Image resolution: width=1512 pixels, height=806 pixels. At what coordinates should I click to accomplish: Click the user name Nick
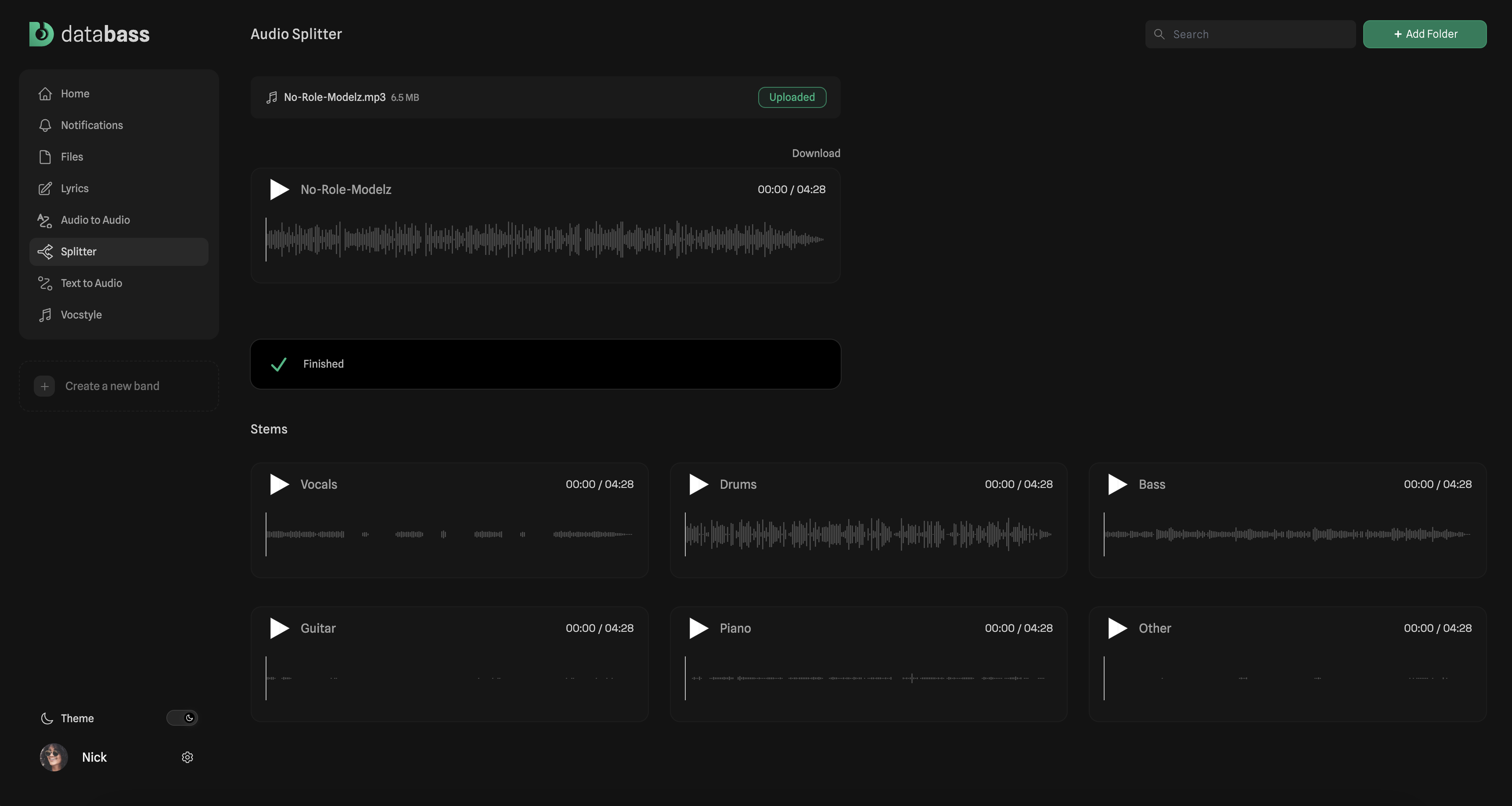tap(94, 757)
